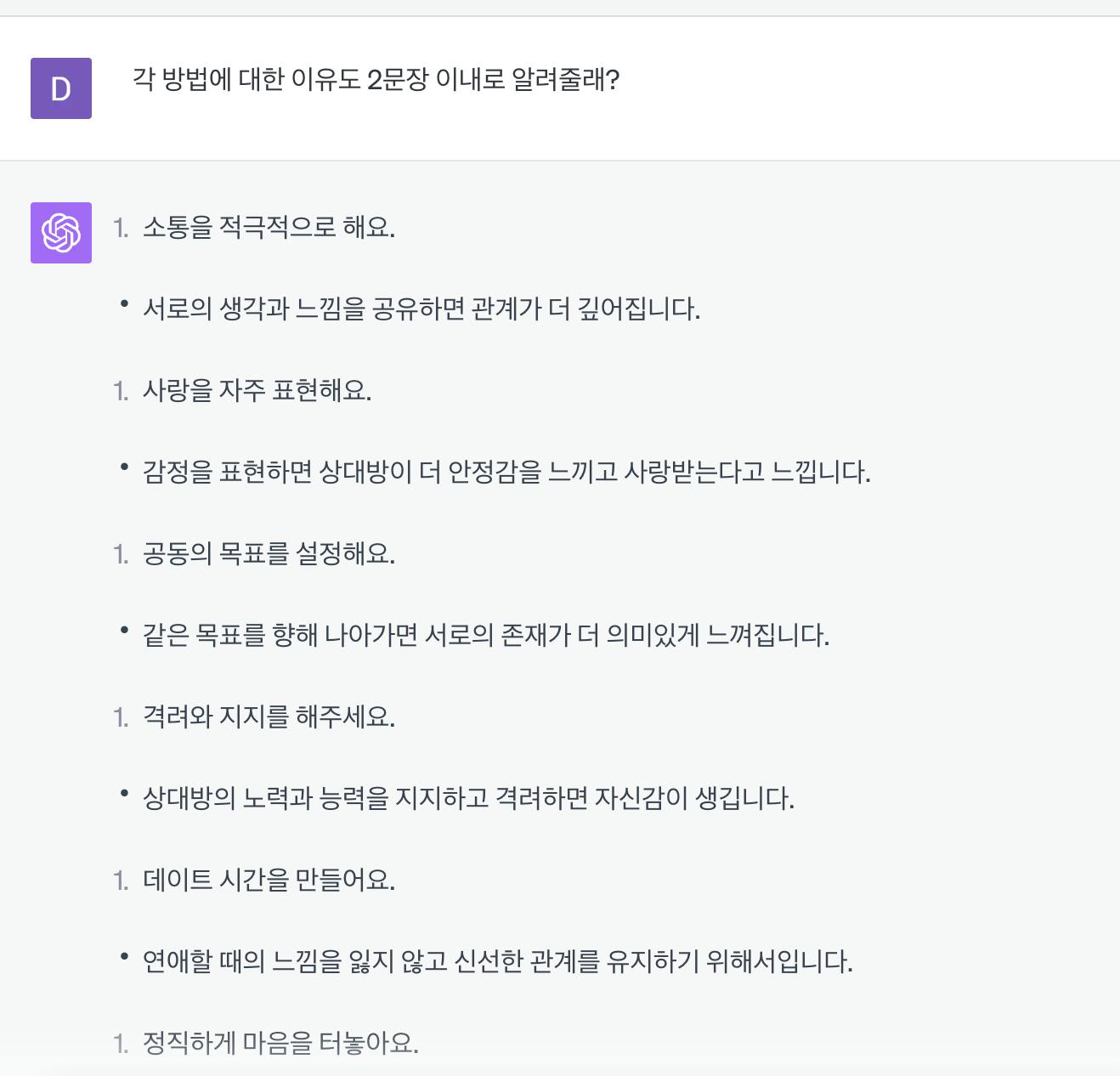Image resolution: width=1120 pixels, height=1076 pixels.
Task: Select the heading '데이트 시간을 만들어요.'
Action: (x=269, y=881)
